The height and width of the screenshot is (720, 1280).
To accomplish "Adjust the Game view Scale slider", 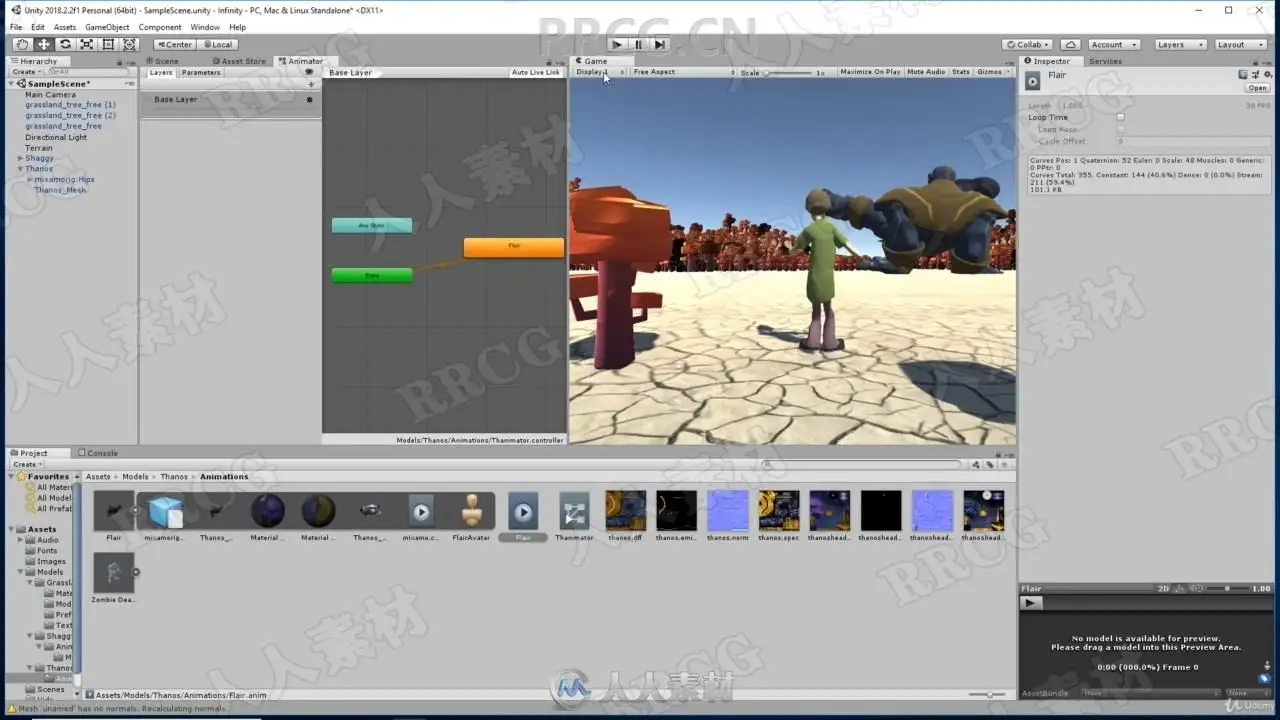I will [x=790, y=72].
